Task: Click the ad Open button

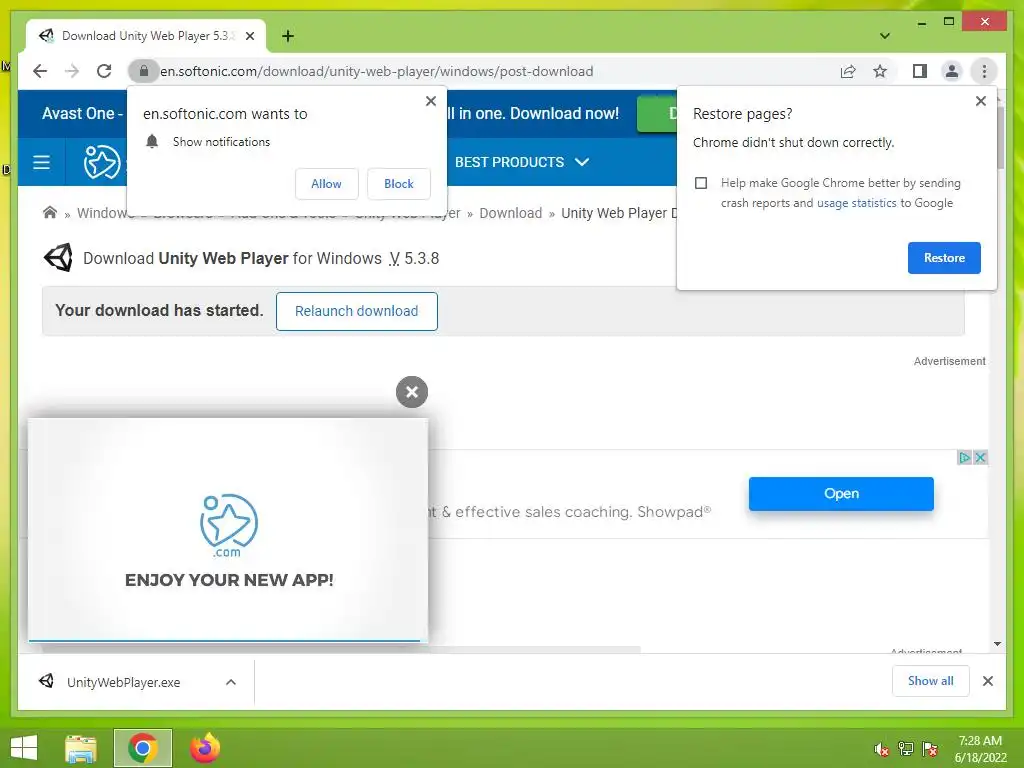Action: click(x=841, y=494)
